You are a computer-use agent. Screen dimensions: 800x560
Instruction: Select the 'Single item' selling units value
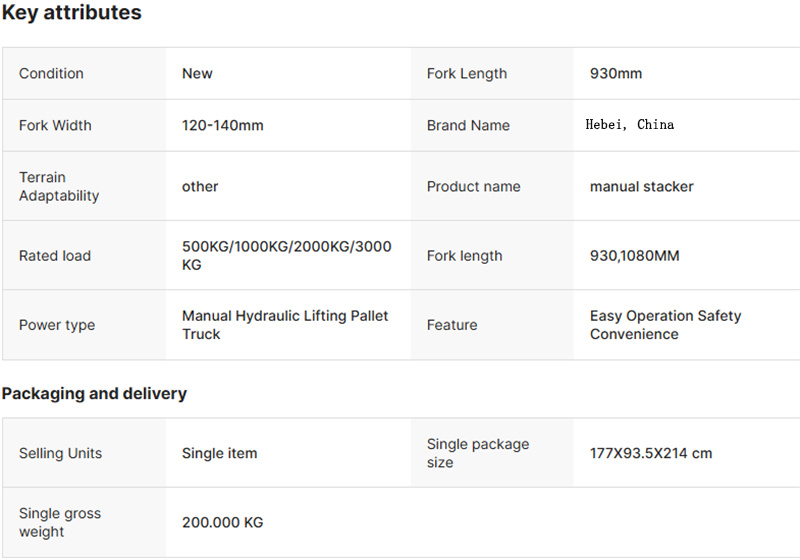(219, 453)
